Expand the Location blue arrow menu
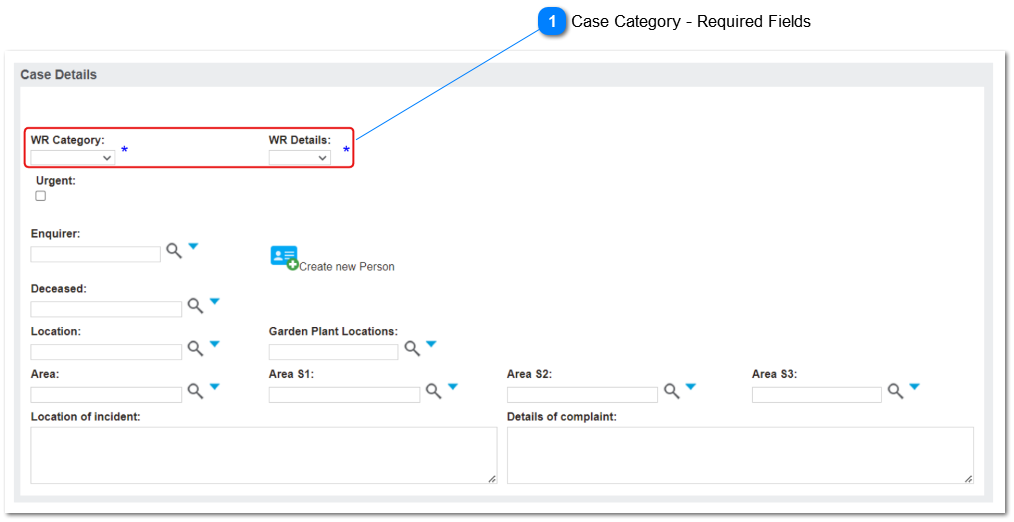Screen dimensions: 1014x522 [215, 344]
